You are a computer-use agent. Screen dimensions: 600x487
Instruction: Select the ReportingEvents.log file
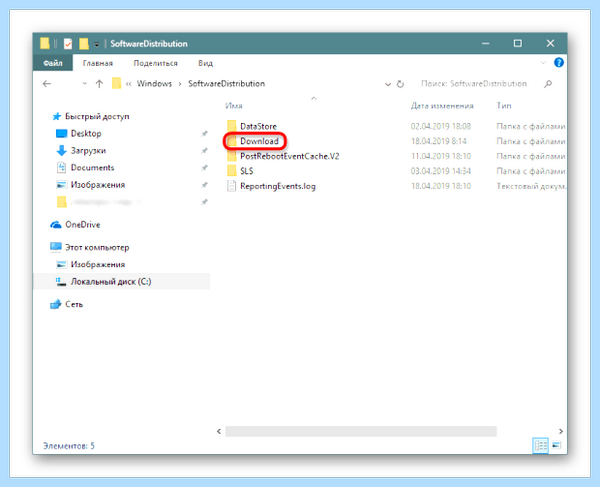[278, 186]
